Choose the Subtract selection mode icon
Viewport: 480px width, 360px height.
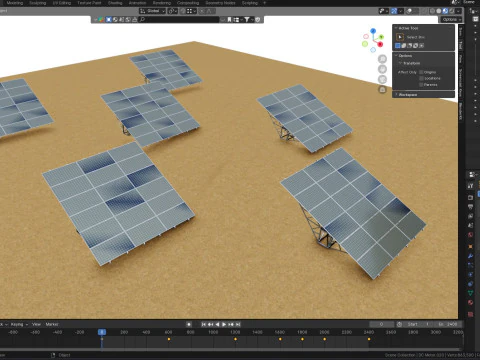click(410, 45)
